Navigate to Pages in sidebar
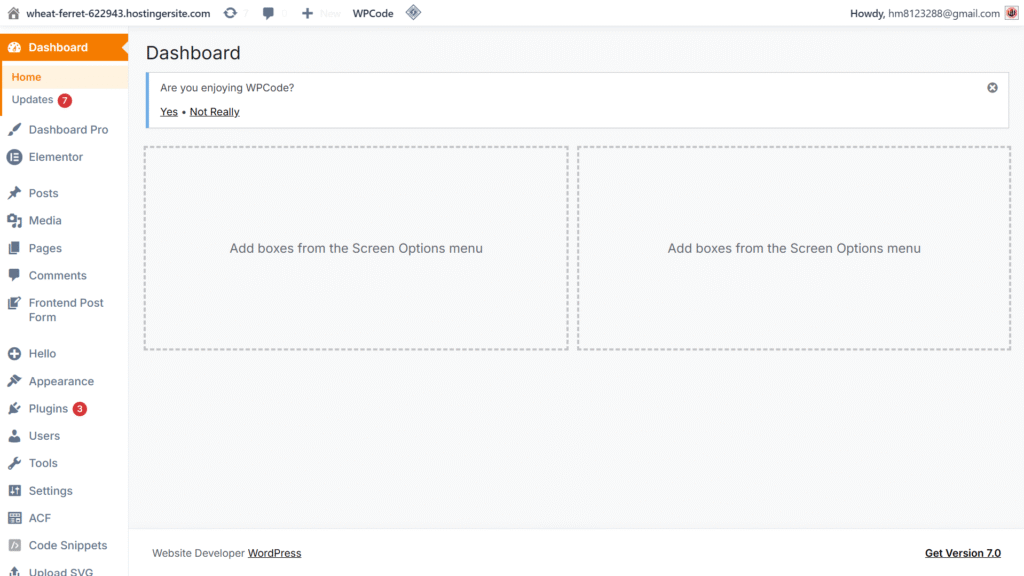1024x576 pixels. click(45, 248)
